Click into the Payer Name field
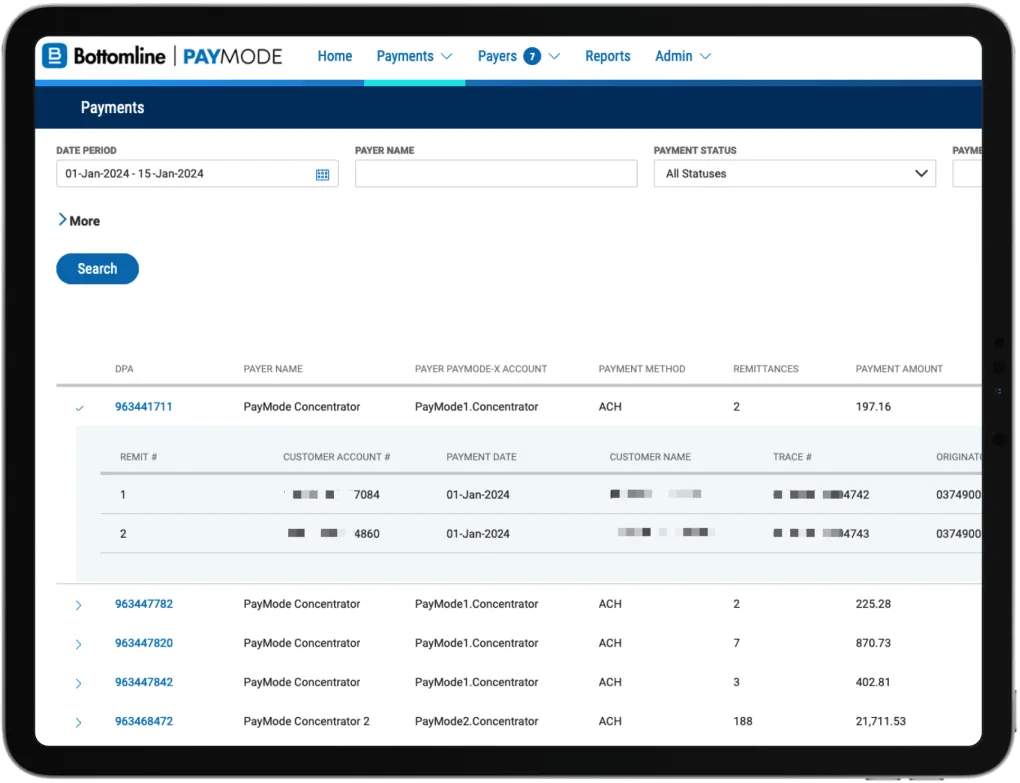 (495, 174)
